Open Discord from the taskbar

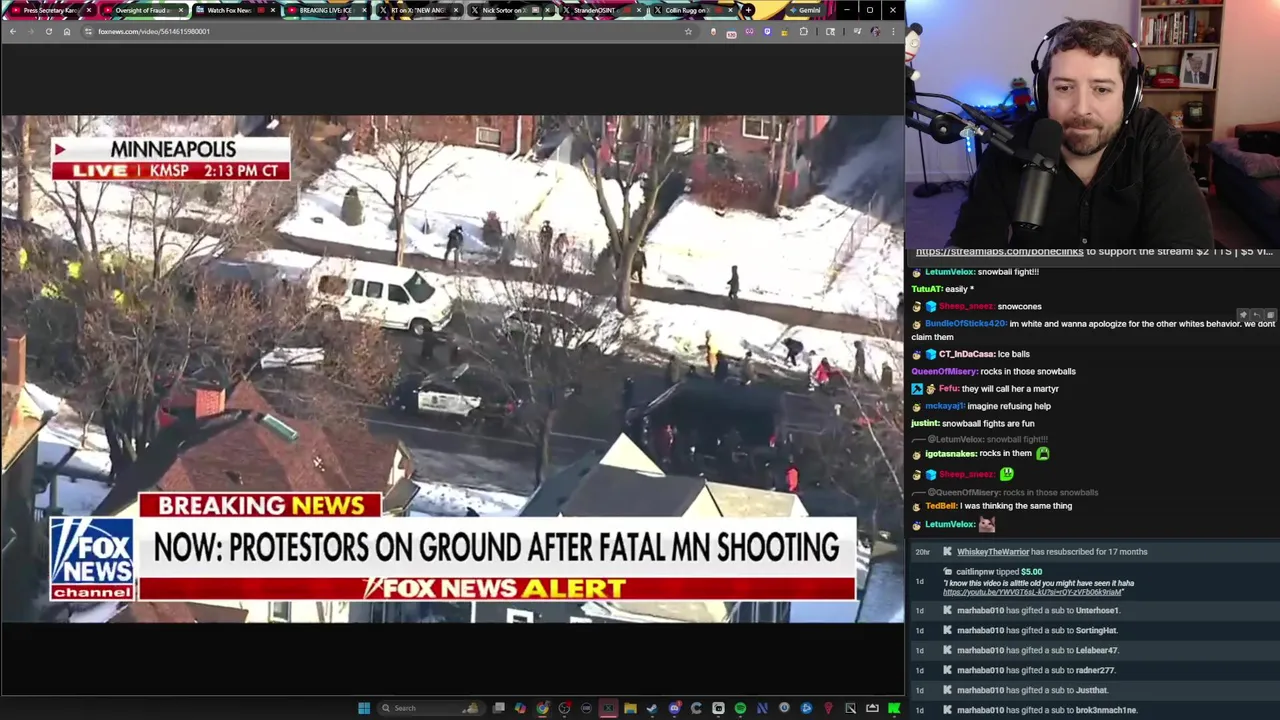tap(674, 708)
